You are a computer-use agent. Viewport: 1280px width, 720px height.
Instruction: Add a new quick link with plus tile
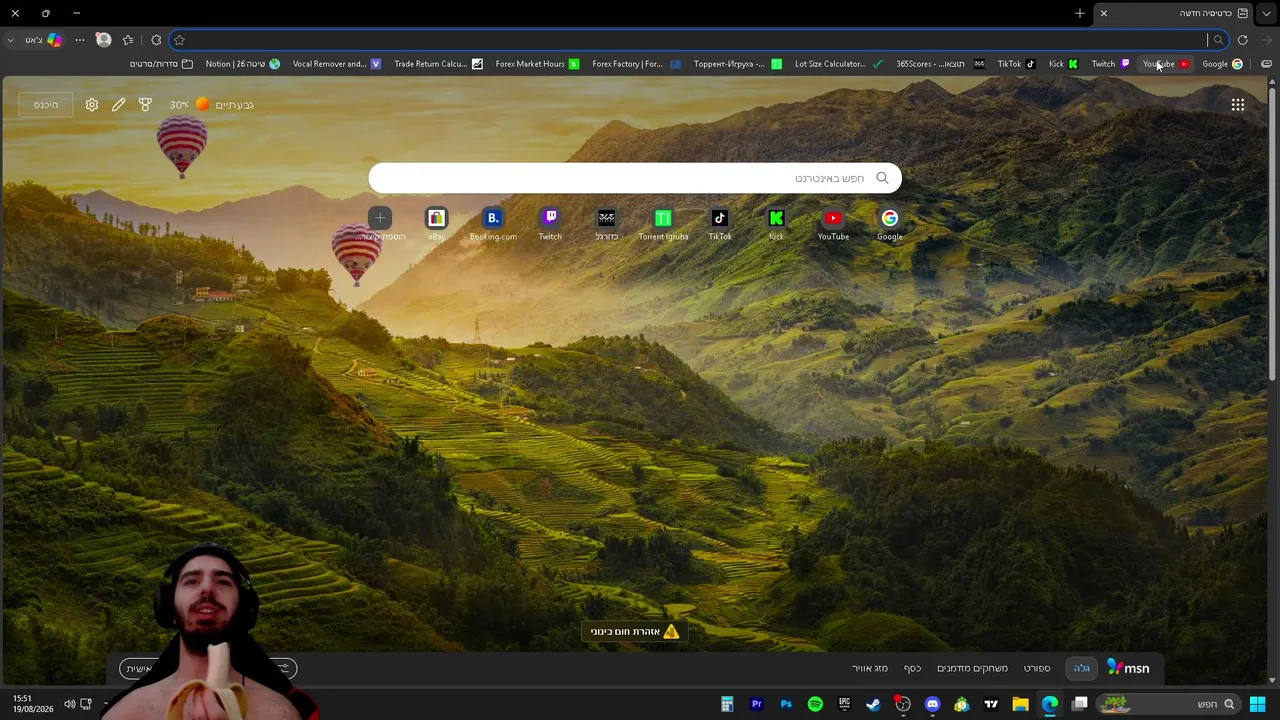point(380,225)
